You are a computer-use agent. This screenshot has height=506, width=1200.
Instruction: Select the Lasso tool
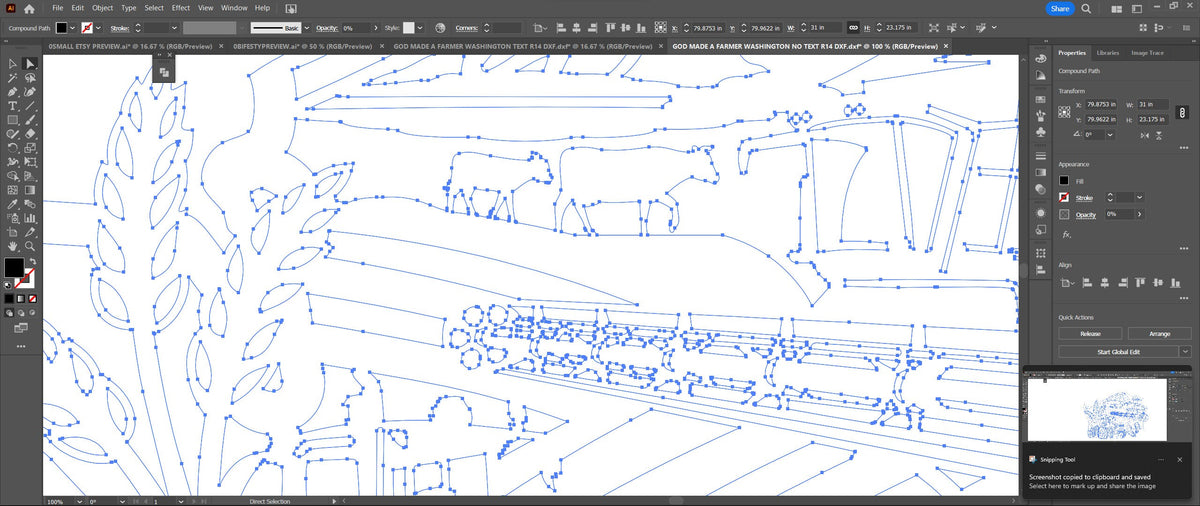(x=30, y=77)
